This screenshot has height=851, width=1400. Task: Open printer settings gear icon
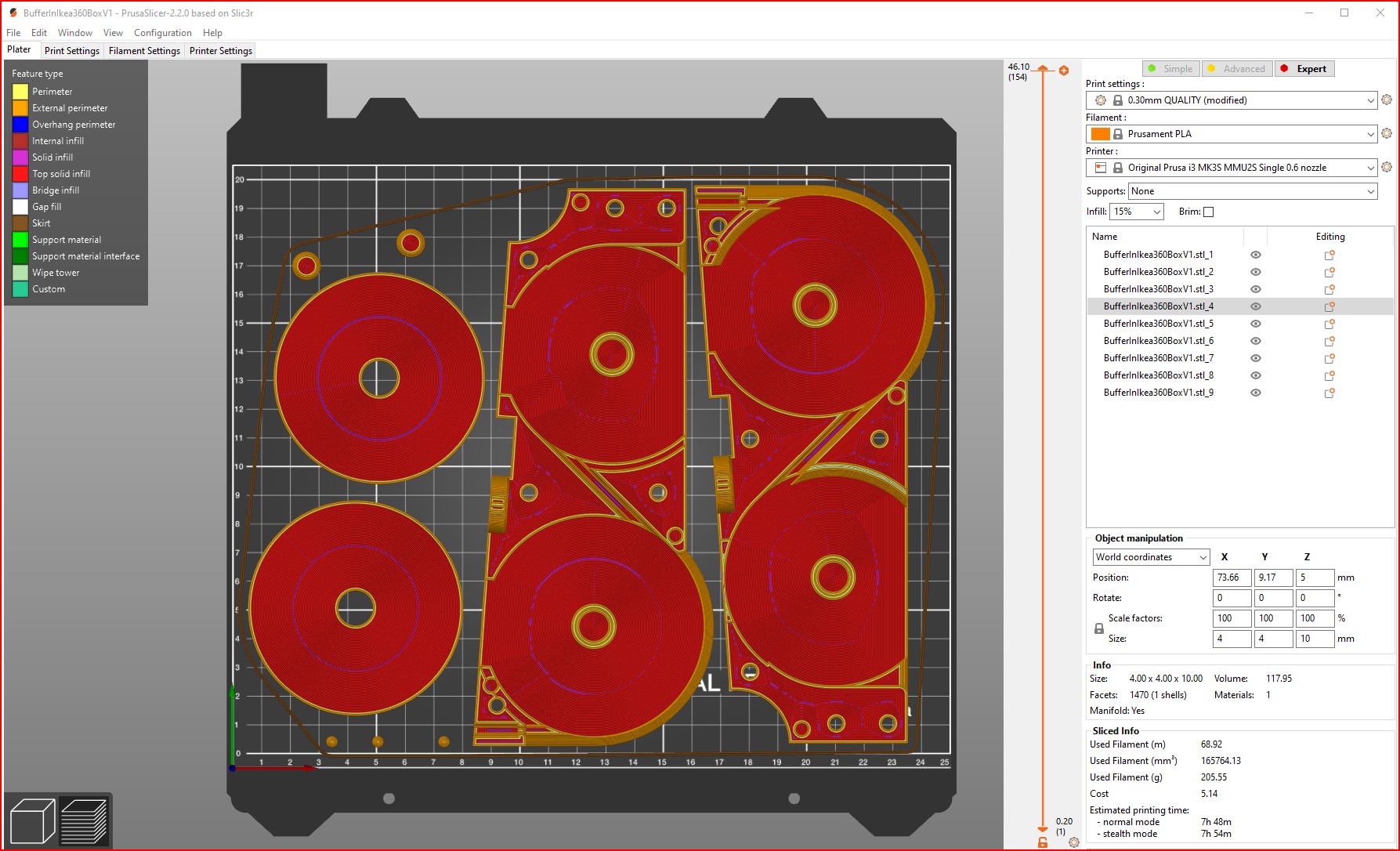tap(1387, 167)
